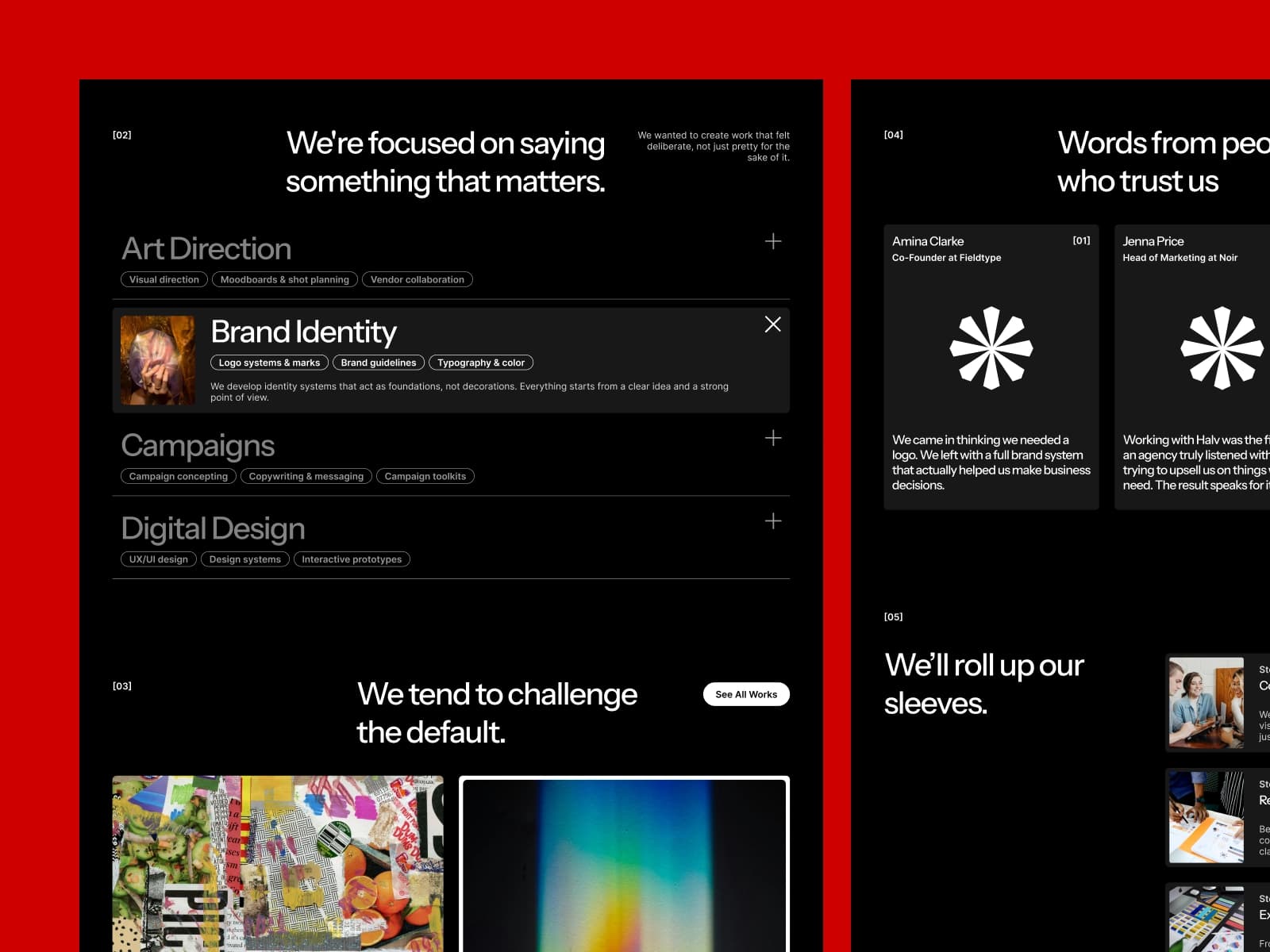Click the Vendor collaboration tag
The image size is (1270, 952).
418,279
